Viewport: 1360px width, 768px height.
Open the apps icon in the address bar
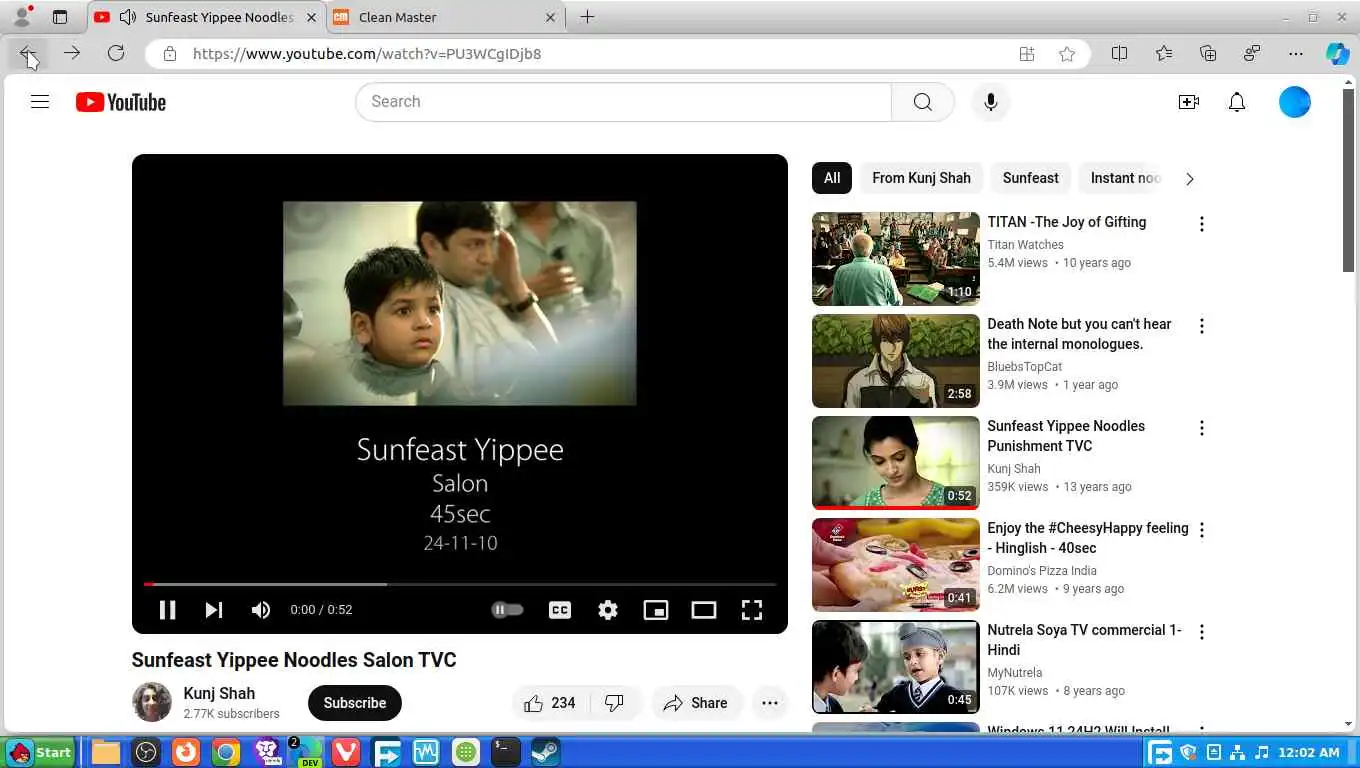[x=1027, y=54]
